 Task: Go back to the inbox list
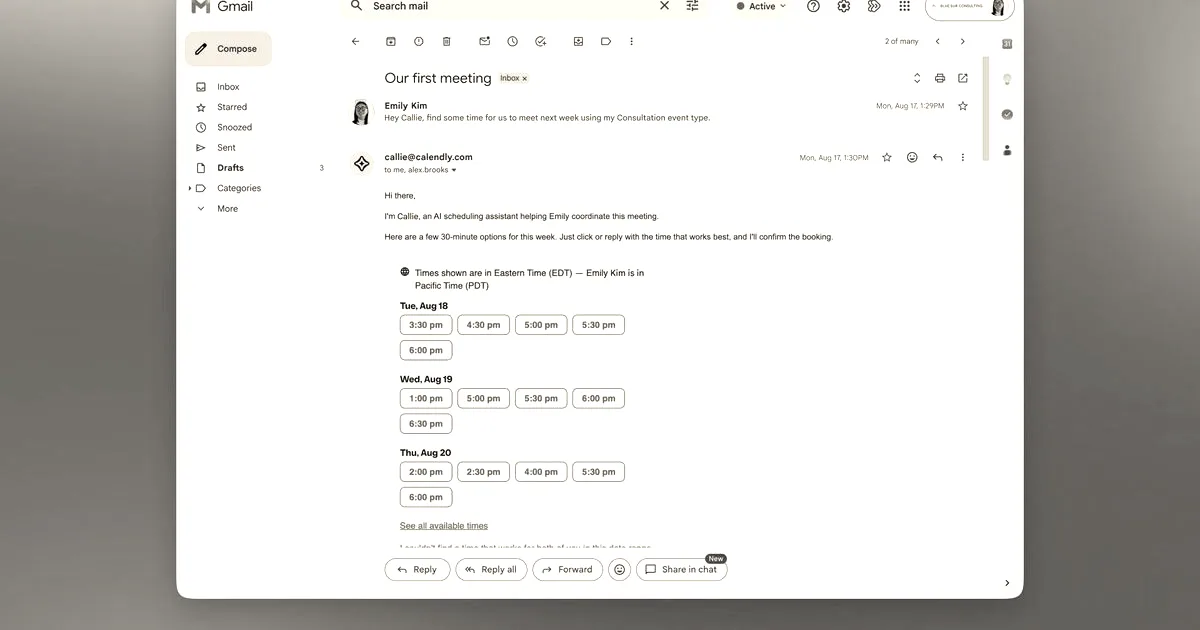click(355, 41)
